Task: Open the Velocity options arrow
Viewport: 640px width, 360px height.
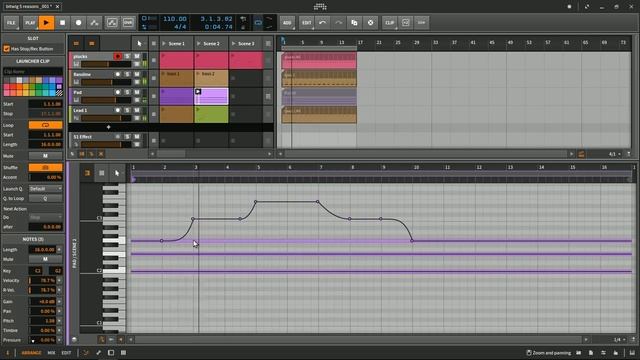Action: coord(59,280)
